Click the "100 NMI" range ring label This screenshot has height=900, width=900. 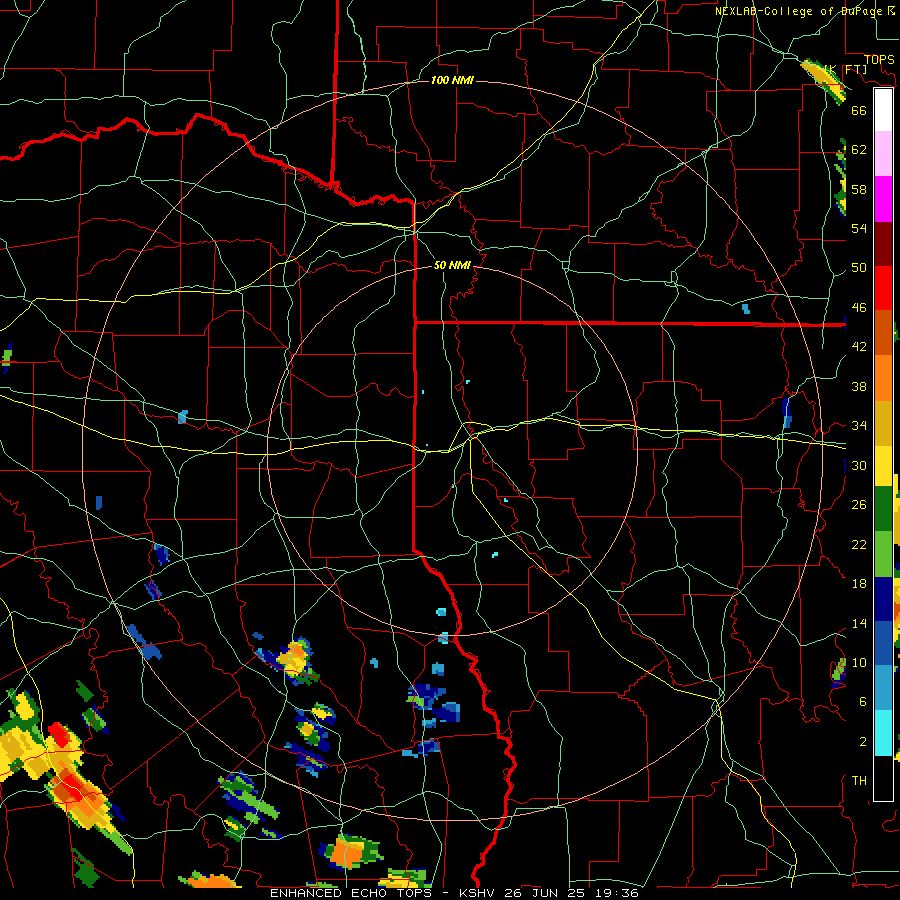(452, 80)
